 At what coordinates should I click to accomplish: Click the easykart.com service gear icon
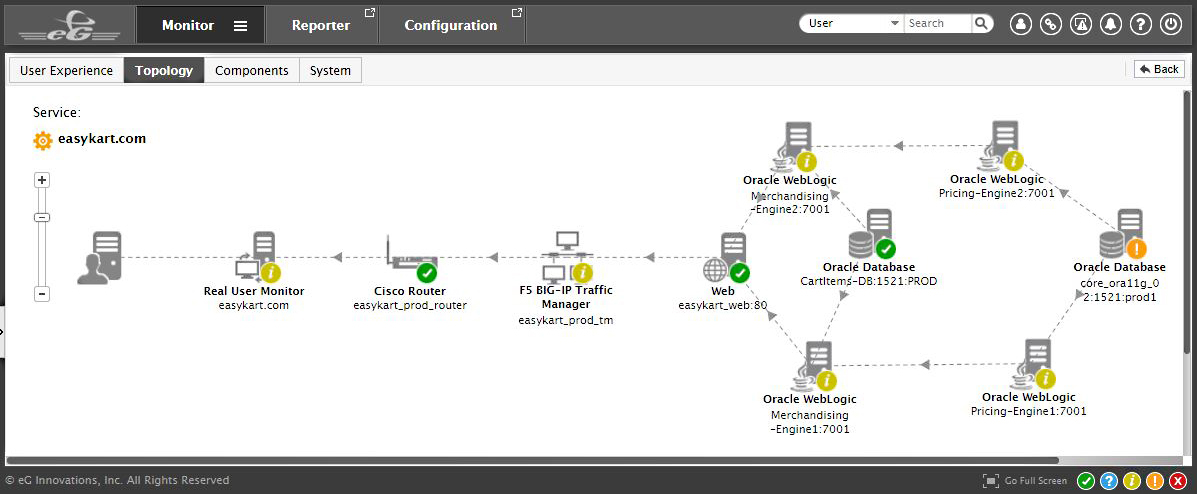coord(43,140)
